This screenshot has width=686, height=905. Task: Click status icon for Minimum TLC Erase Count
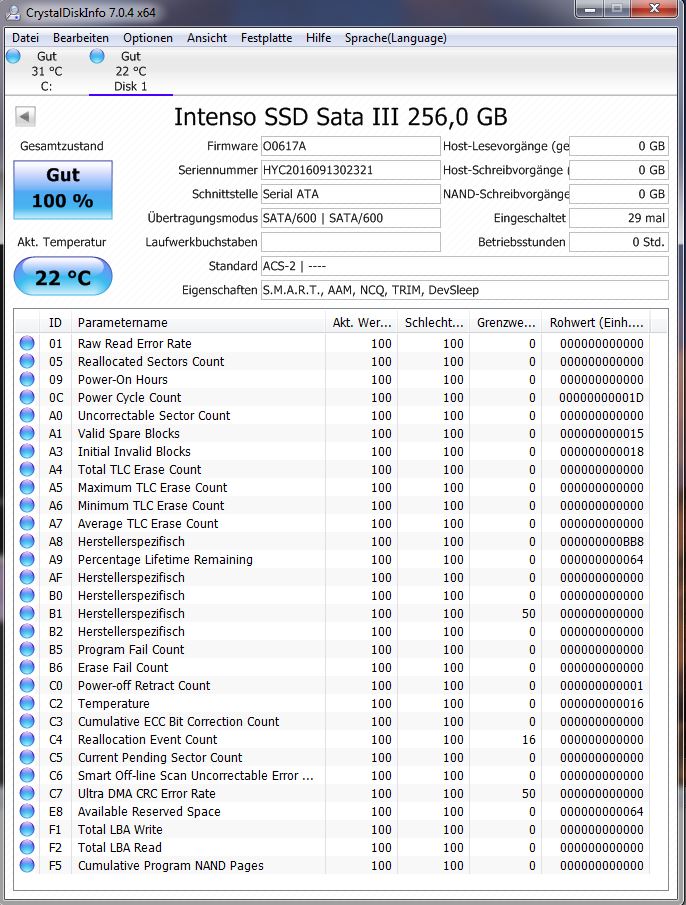click(x=27, y=505)
